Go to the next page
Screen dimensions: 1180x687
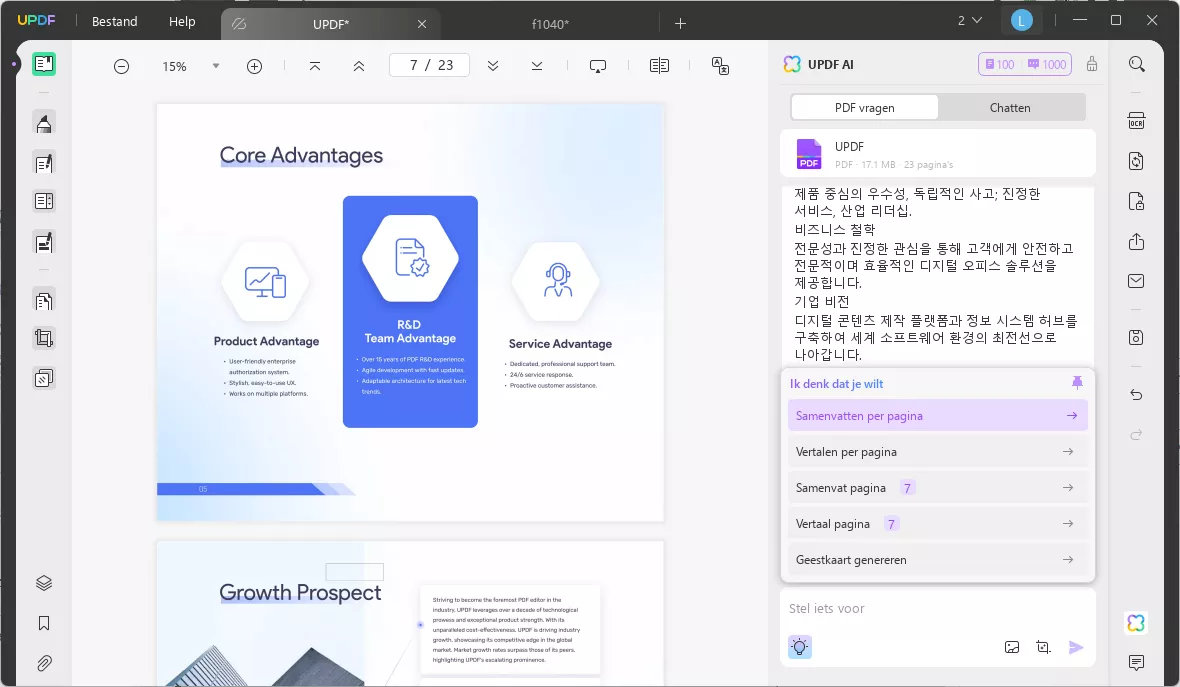[493, 66]
